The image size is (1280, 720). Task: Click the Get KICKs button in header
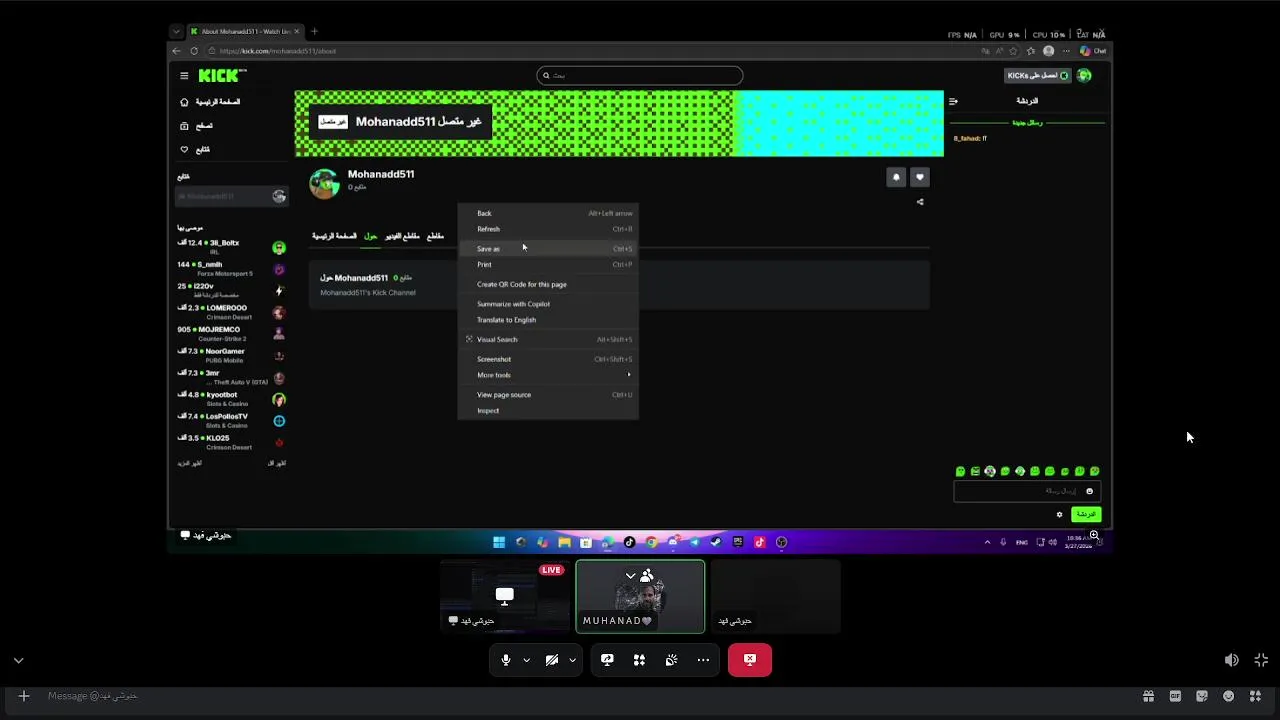[x=1038, y=76]
